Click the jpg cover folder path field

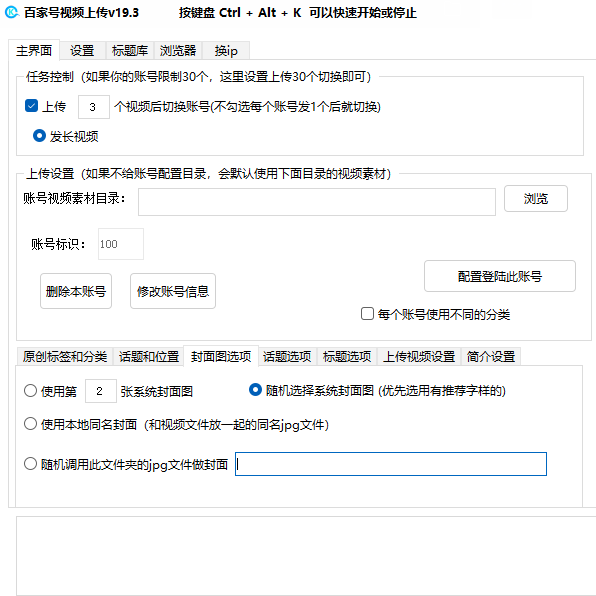coord(391,464)
